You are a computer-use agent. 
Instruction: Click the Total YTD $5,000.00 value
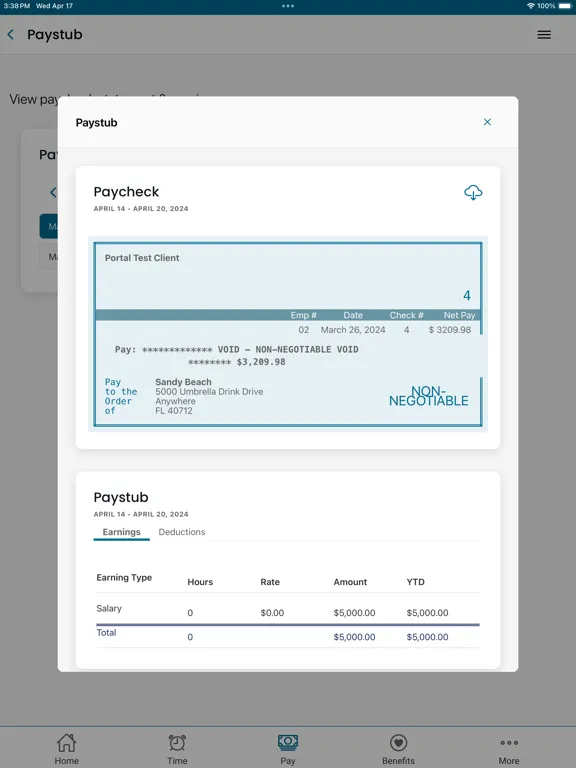tap(427, 637)
